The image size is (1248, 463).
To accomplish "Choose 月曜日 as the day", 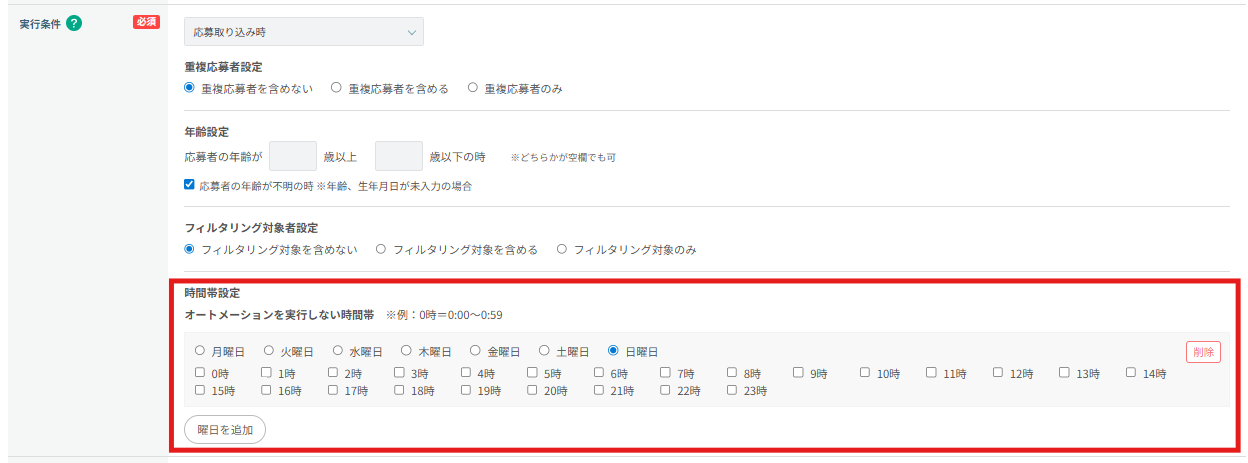I will (x=200, y=351).
